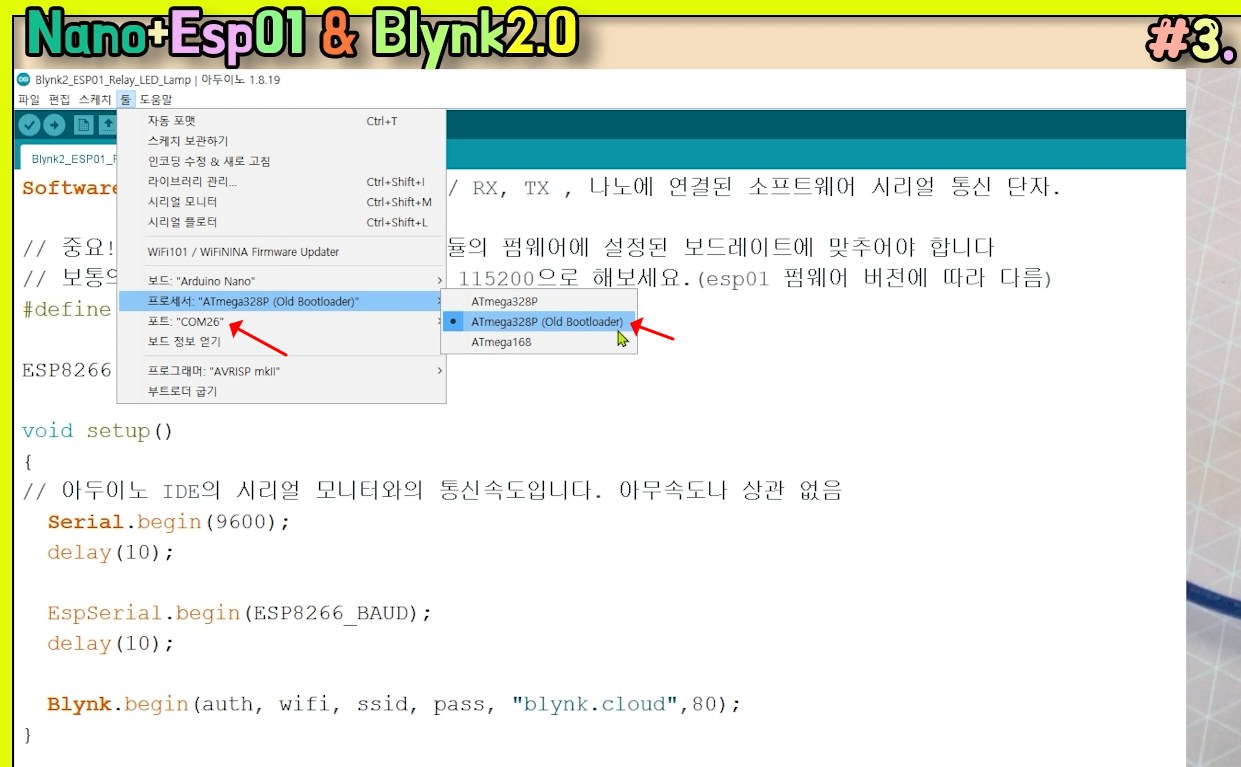This screenshot has height=767, width=1241.
Task: Click the comment about 시리얼 모니터 통신속도
Action: coord(432,491)
